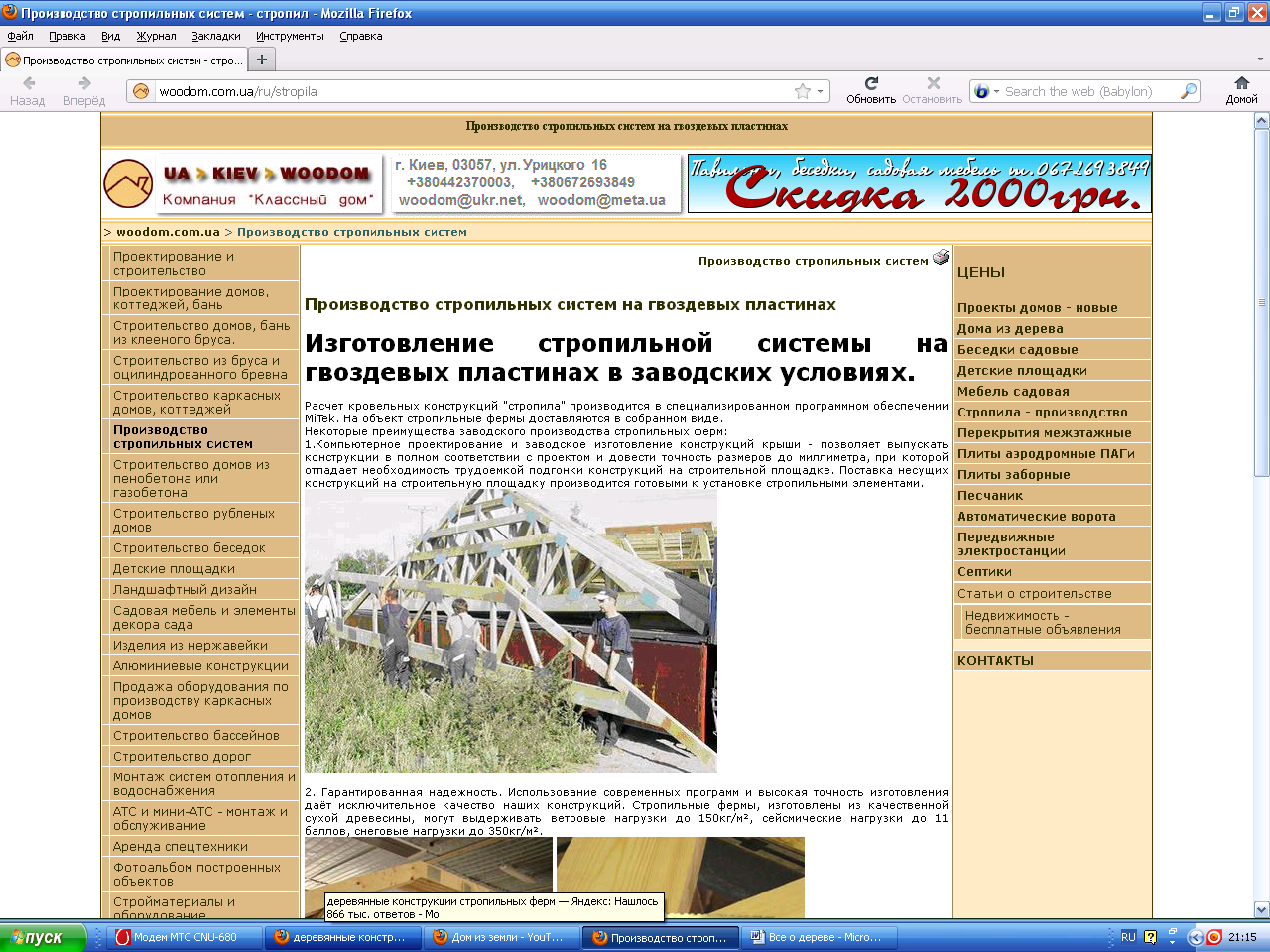Click the roof truss workers photo
This screenshot has height=952, width=1270.
coord(510,631)
